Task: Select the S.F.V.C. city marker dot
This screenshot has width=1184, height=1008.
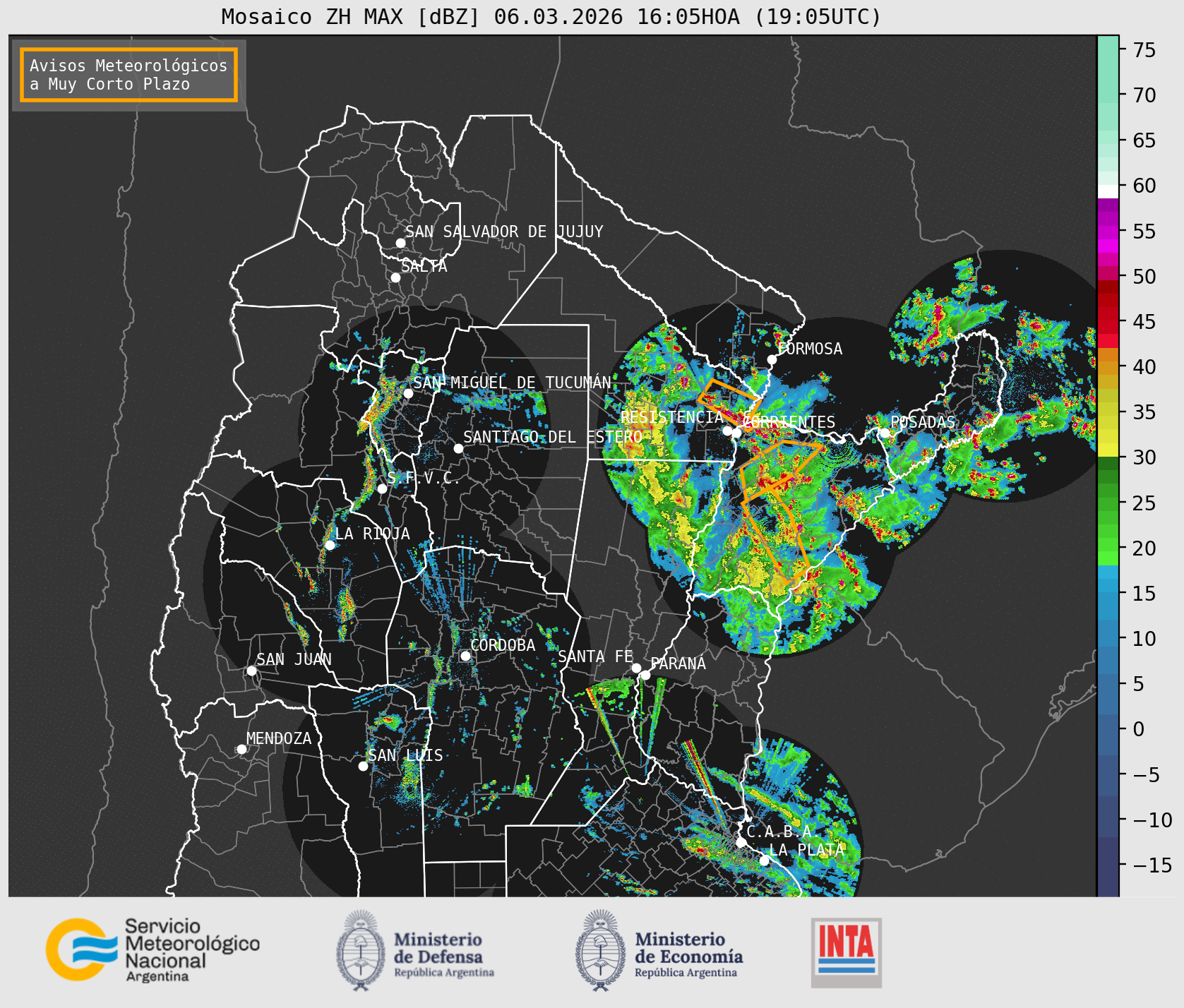Action: 382,488
